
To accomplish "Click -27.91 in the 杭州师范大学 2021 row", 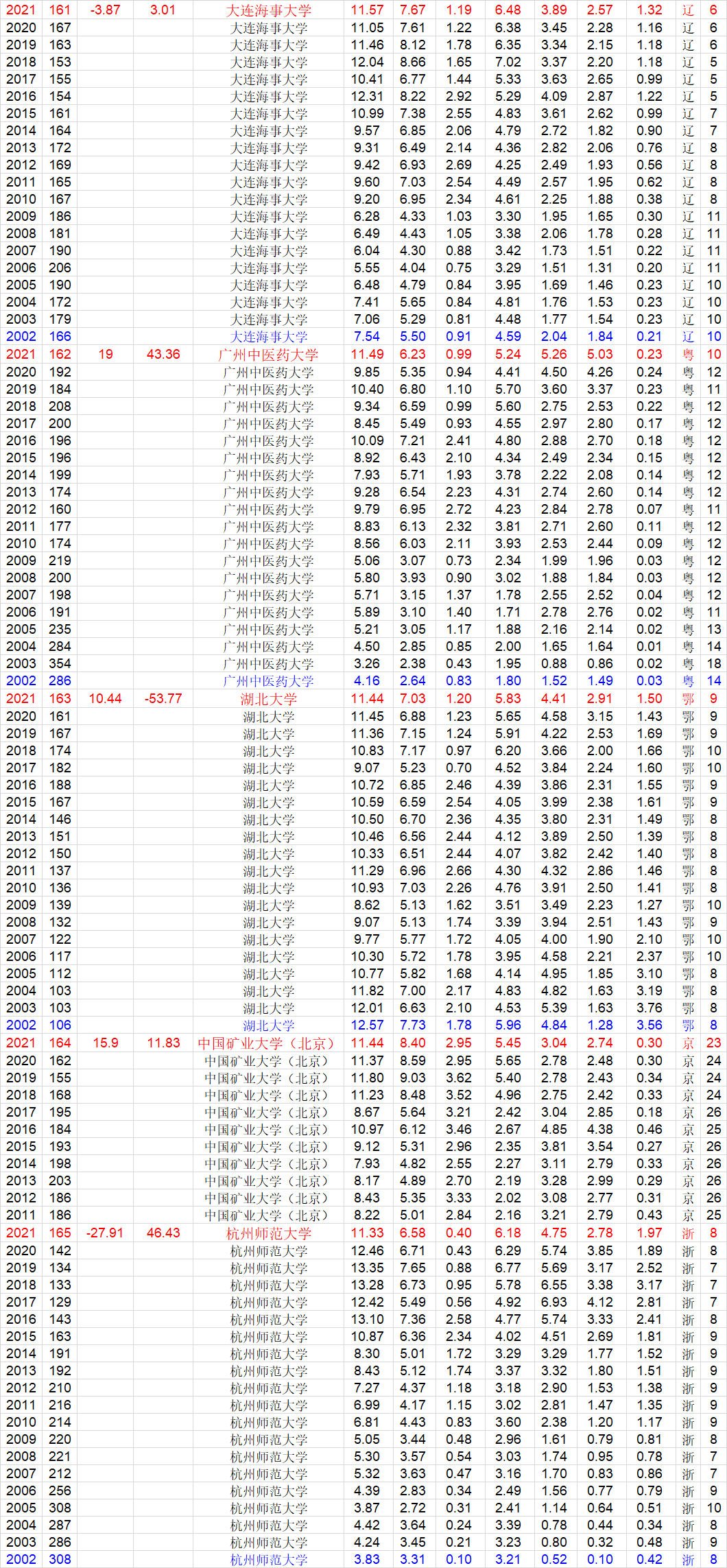I will (x=105, y=1233).
